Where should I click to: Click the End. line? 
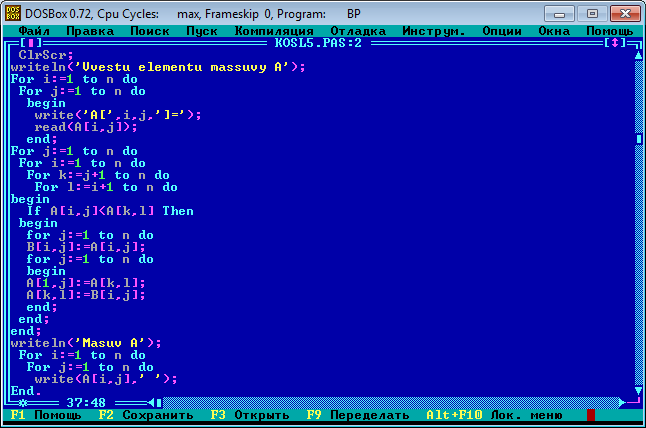[26, 391]
